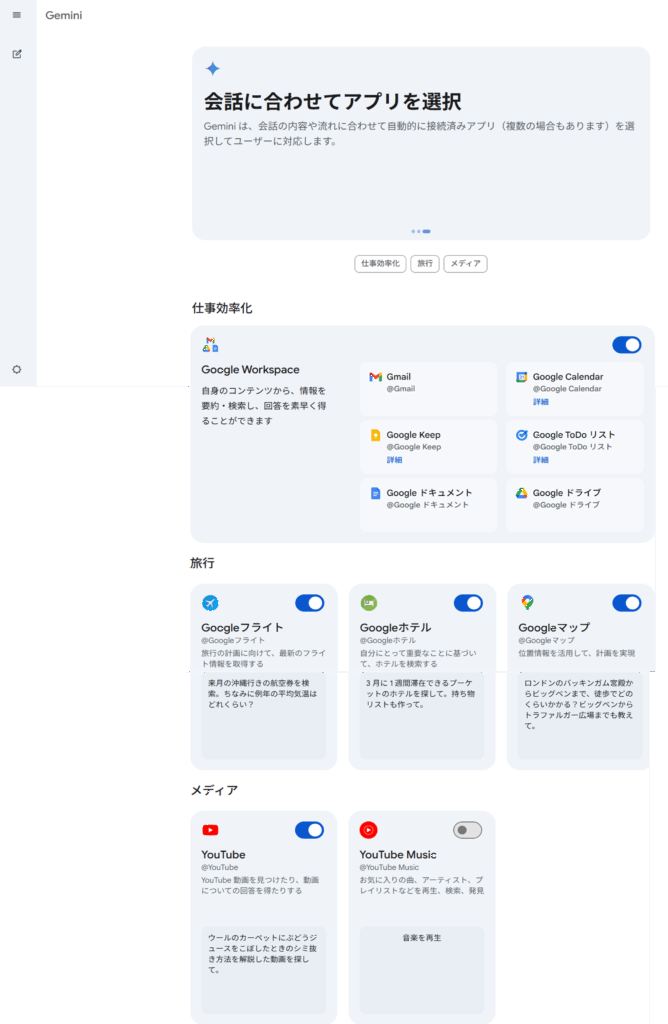Select the Google ドキュメント card

[428, 505]
